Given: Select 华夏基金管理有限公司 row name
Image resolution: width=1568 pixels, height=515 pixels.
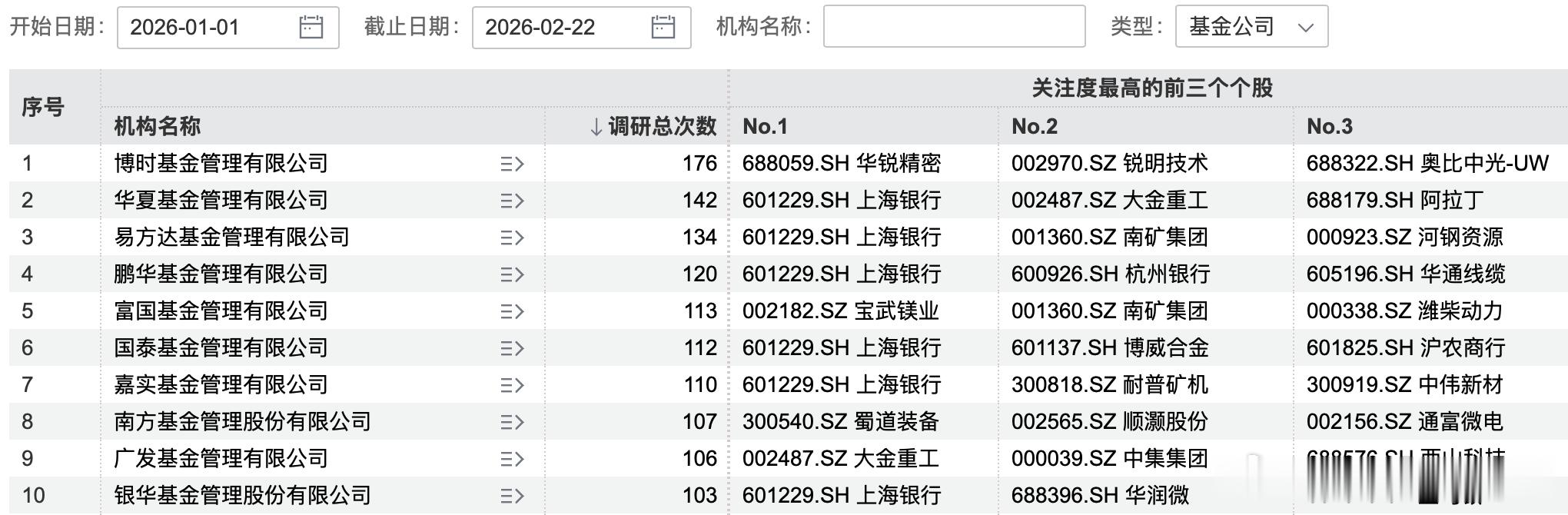Looking at the screenshot, I should [x=221, y=200].
